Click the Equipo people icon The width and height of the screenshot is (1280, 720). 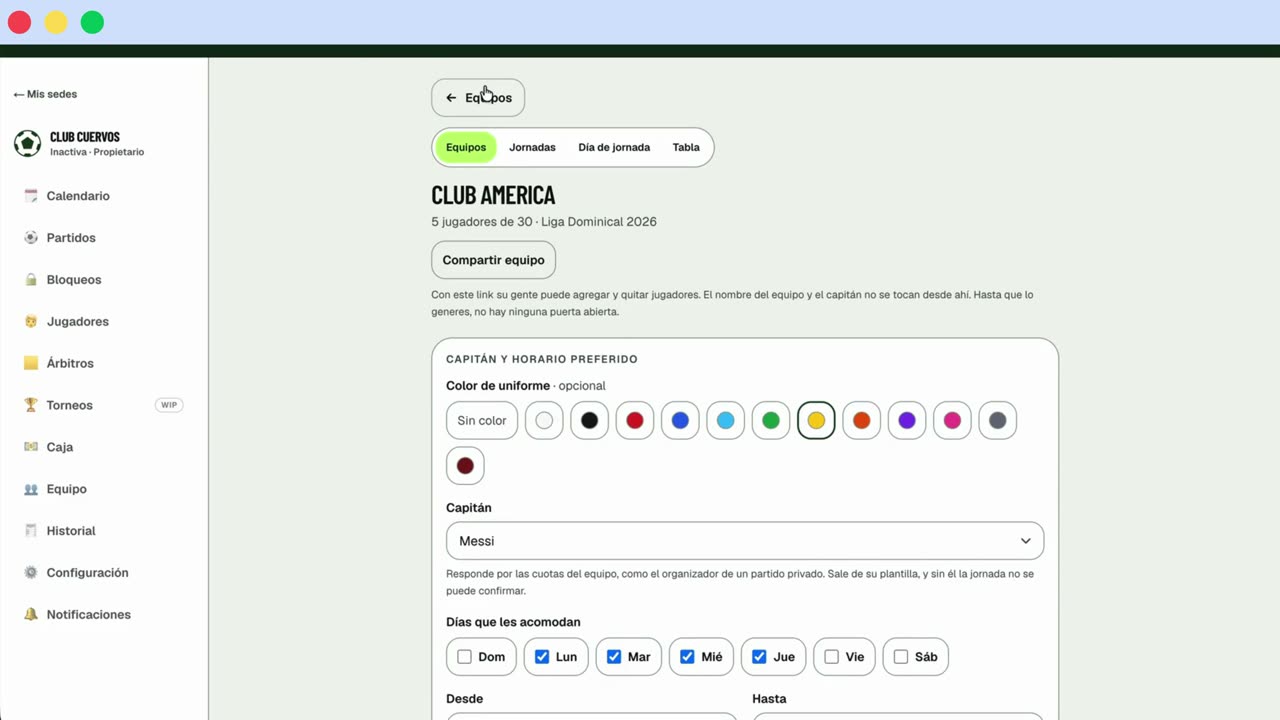point(31,489)
